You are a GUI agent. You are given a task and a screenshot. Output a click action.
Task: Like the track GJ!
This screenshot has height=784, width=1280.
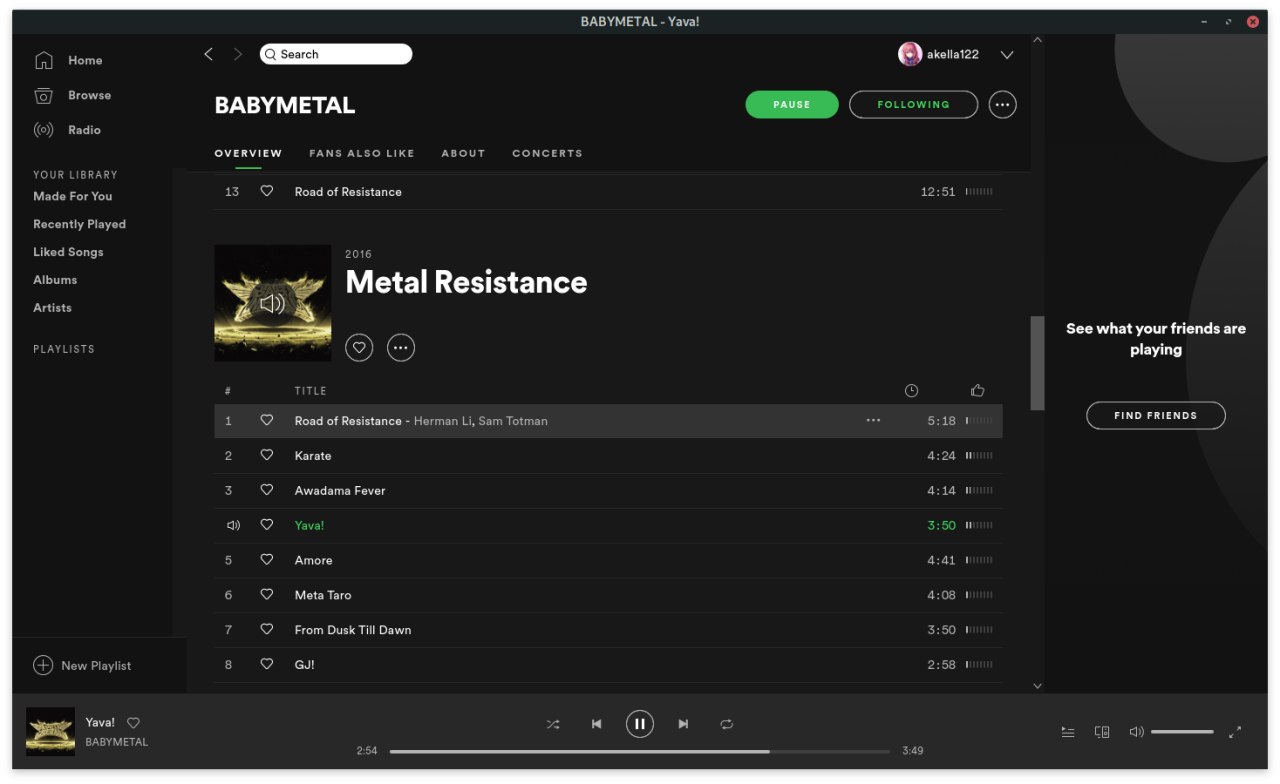[x=267, y=664]
